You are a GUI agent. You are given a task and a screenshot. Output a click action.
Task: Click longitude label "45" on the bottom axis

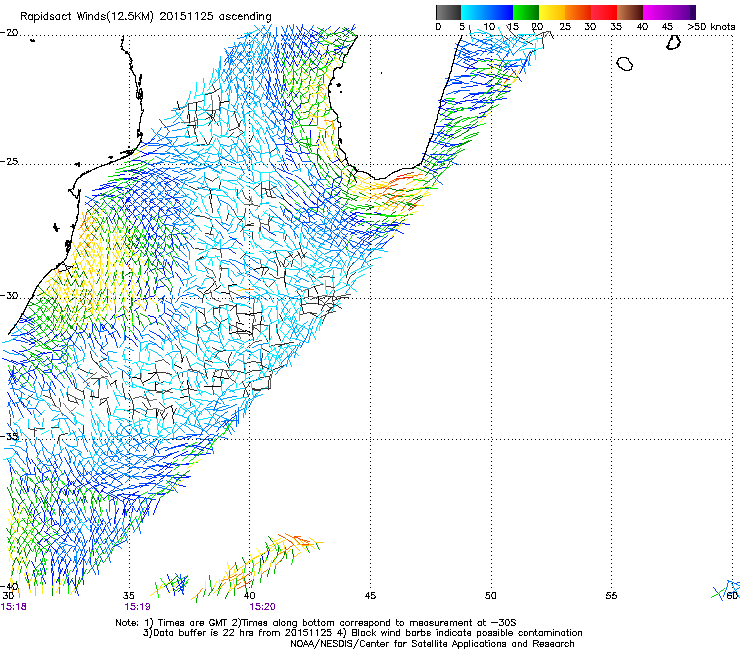pyautogui.click(x=370, y=596)
